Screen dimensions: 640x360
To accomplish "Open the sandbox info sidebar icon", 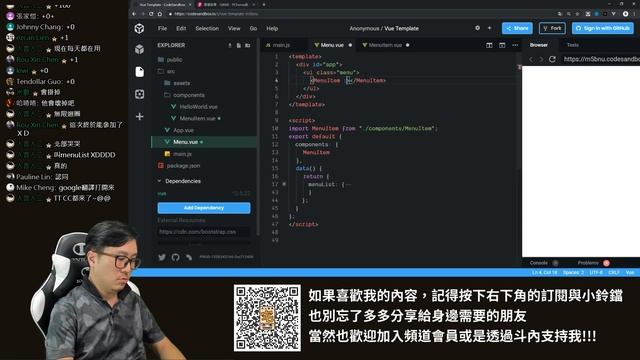I will (140, 49).
